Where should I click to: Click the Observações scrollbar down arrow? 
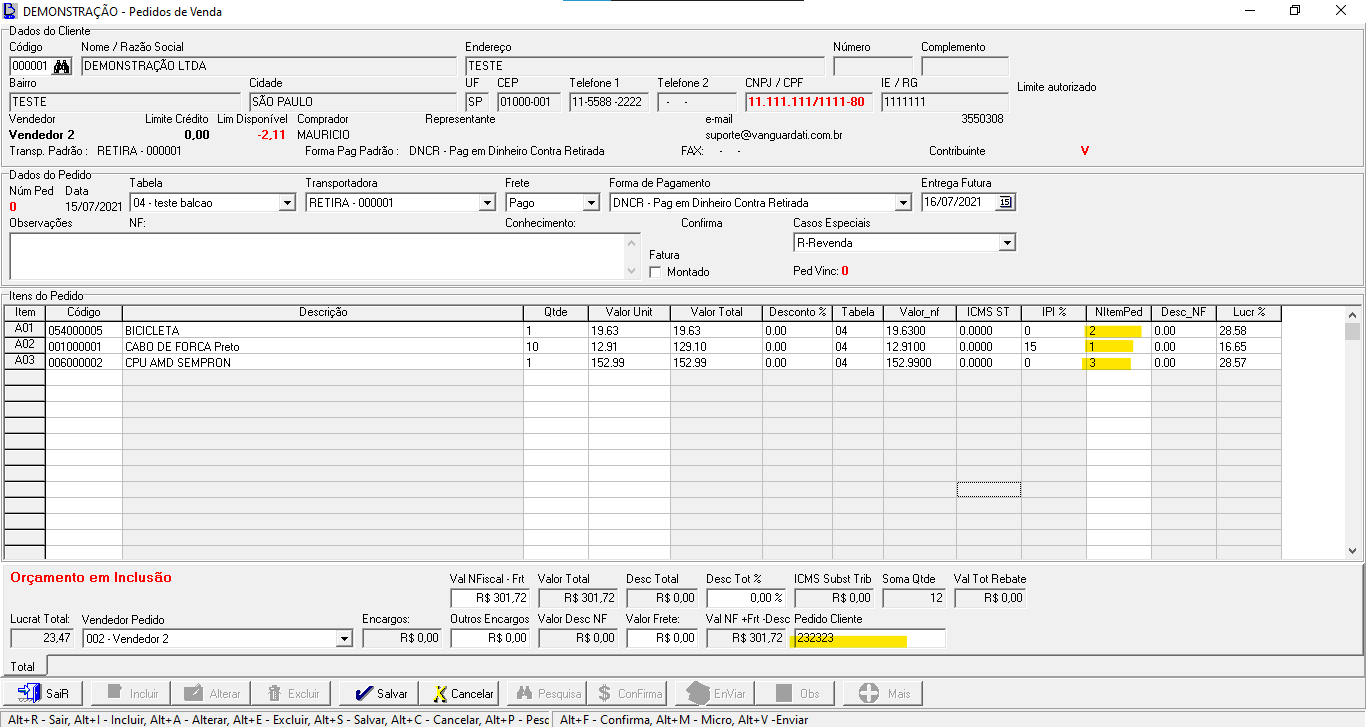(631, 271)
